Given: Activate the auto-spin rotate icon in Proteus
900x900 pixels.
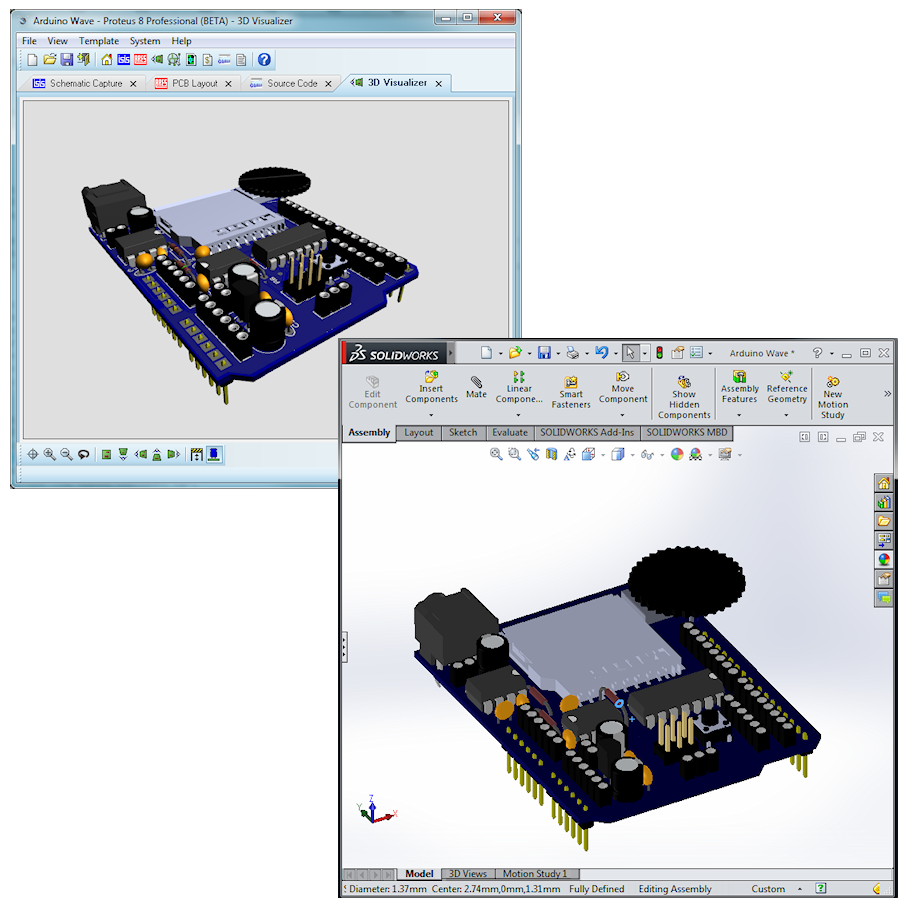Looking at the screenshot, I should 84,455.
